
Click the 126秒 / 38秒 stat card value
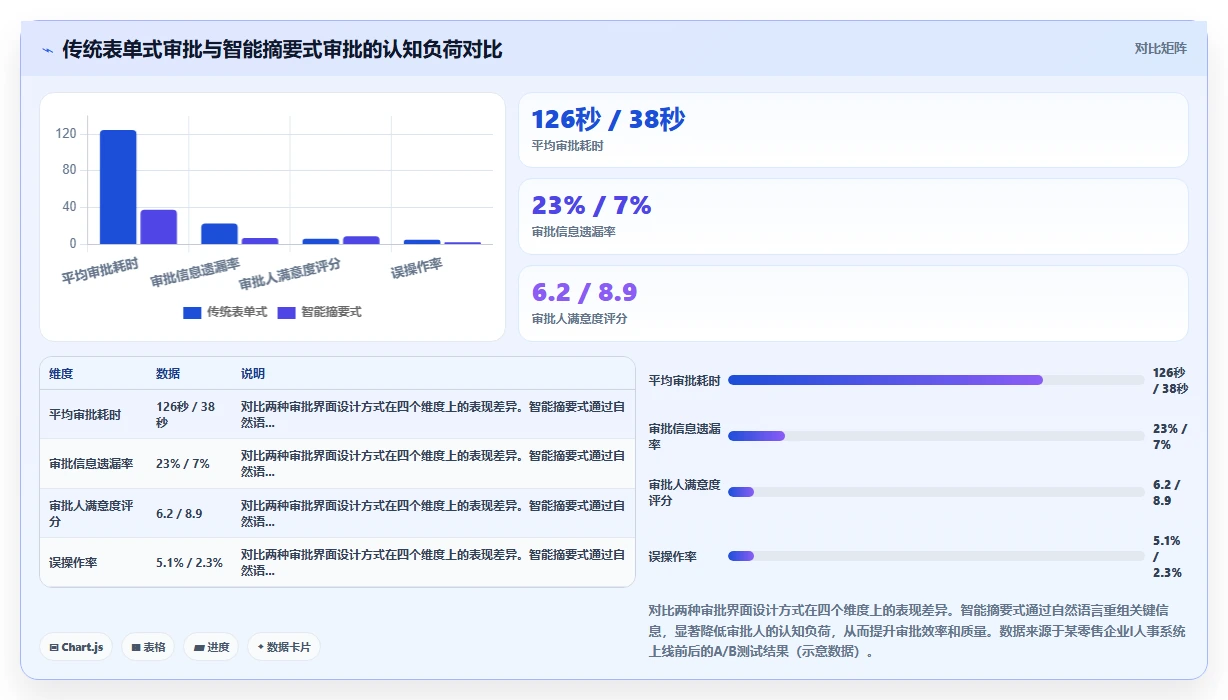(x=608, y=119)
